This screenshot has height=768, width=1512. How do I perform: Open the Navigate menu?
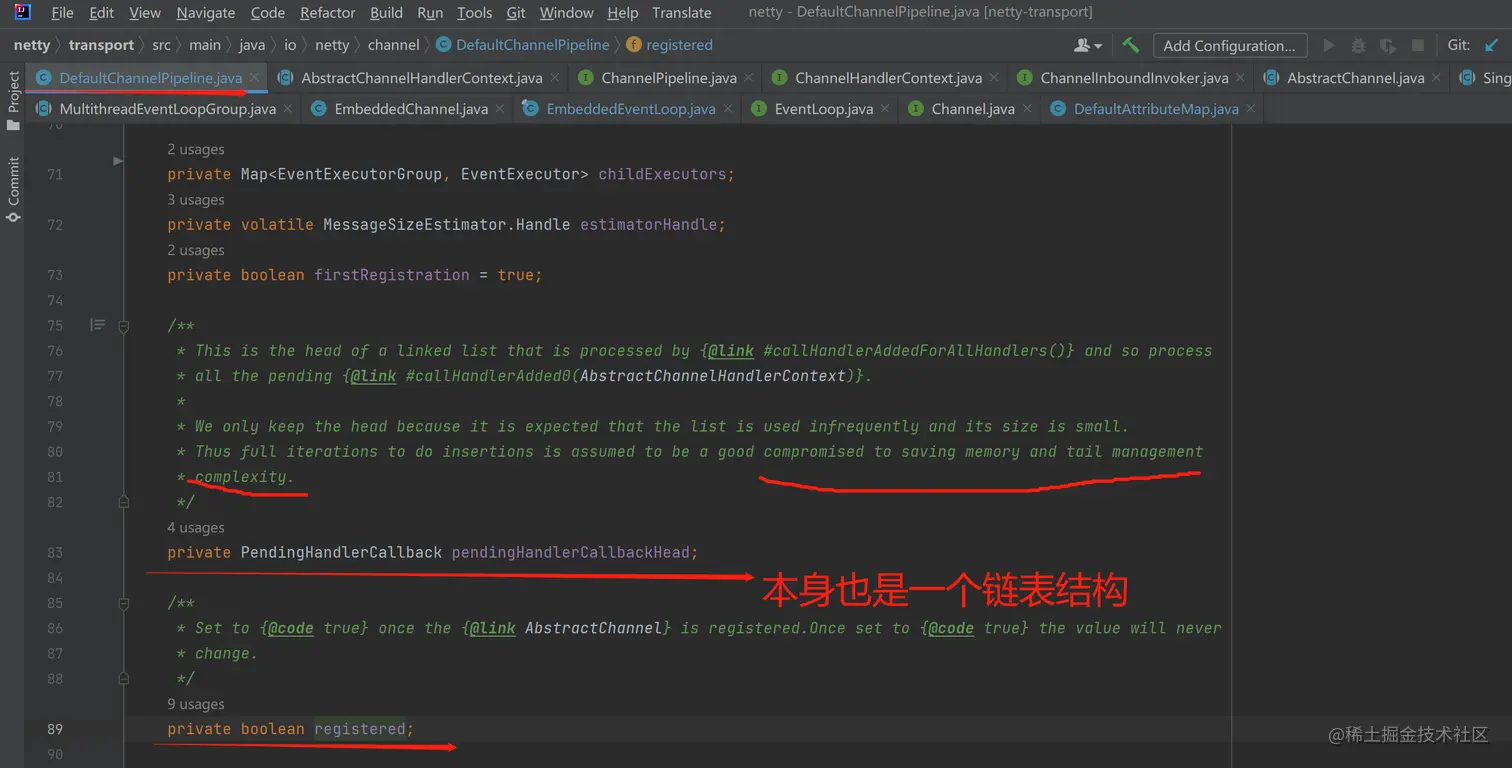point(206,13)
